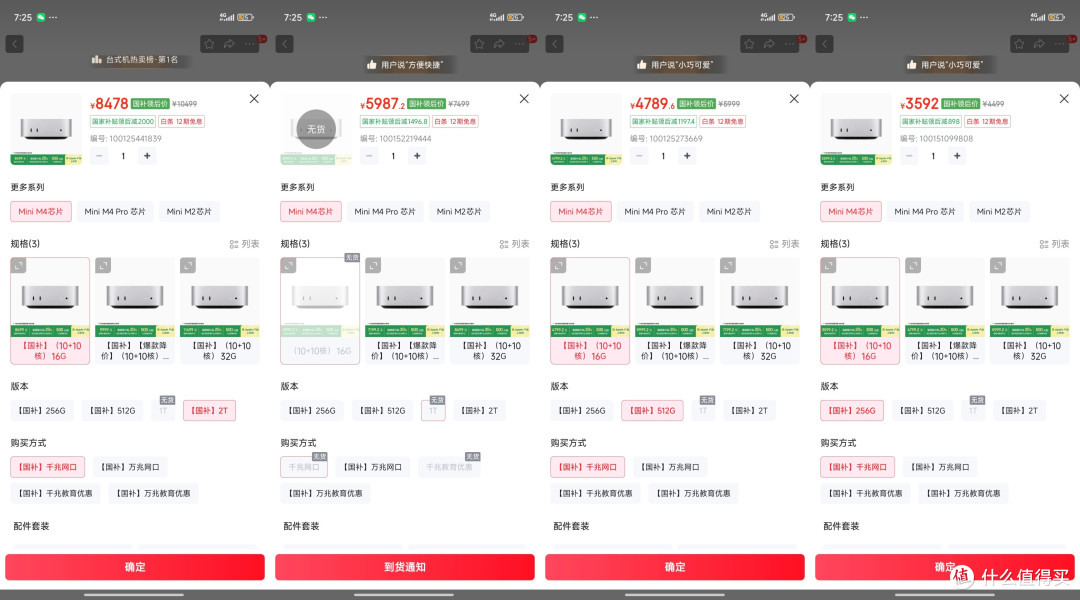Tap back arrow above ¥5987 panel
The height and width of the screenshot is (600, 1080).
[284, 44]
